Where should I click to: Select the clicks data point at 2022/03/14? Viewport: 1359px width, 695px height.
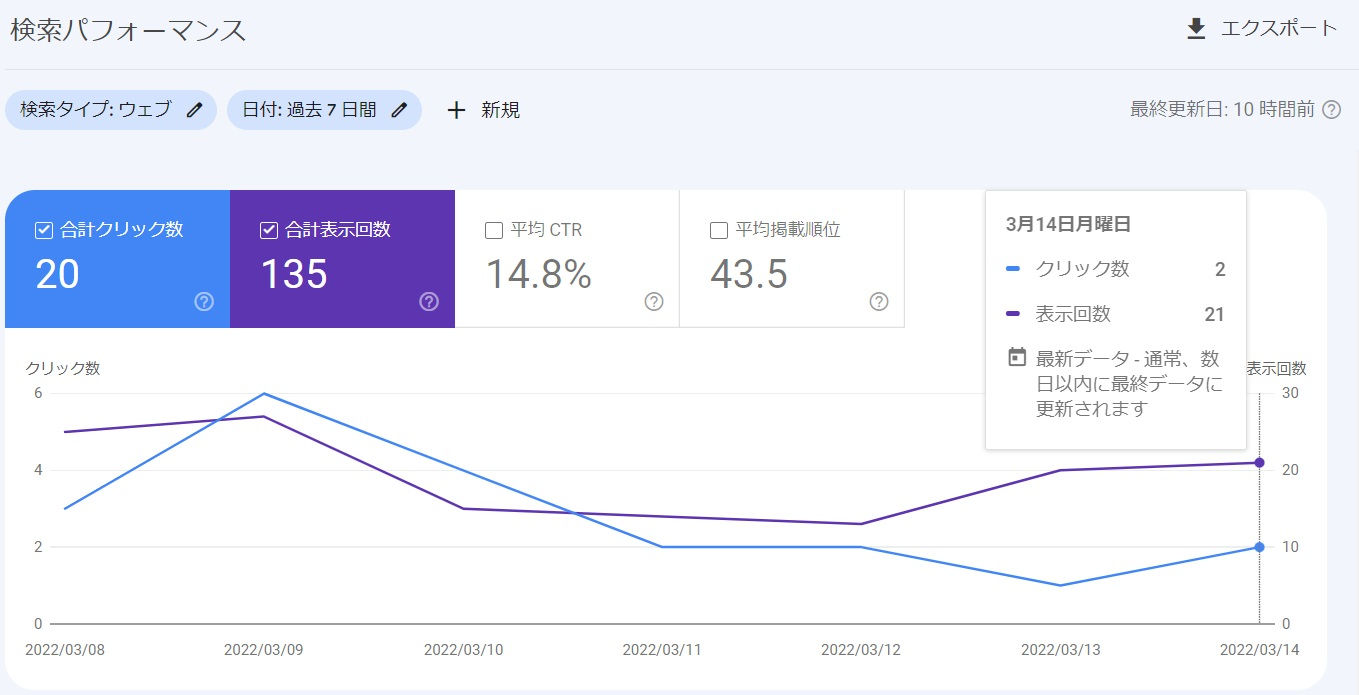(1259, 547)
